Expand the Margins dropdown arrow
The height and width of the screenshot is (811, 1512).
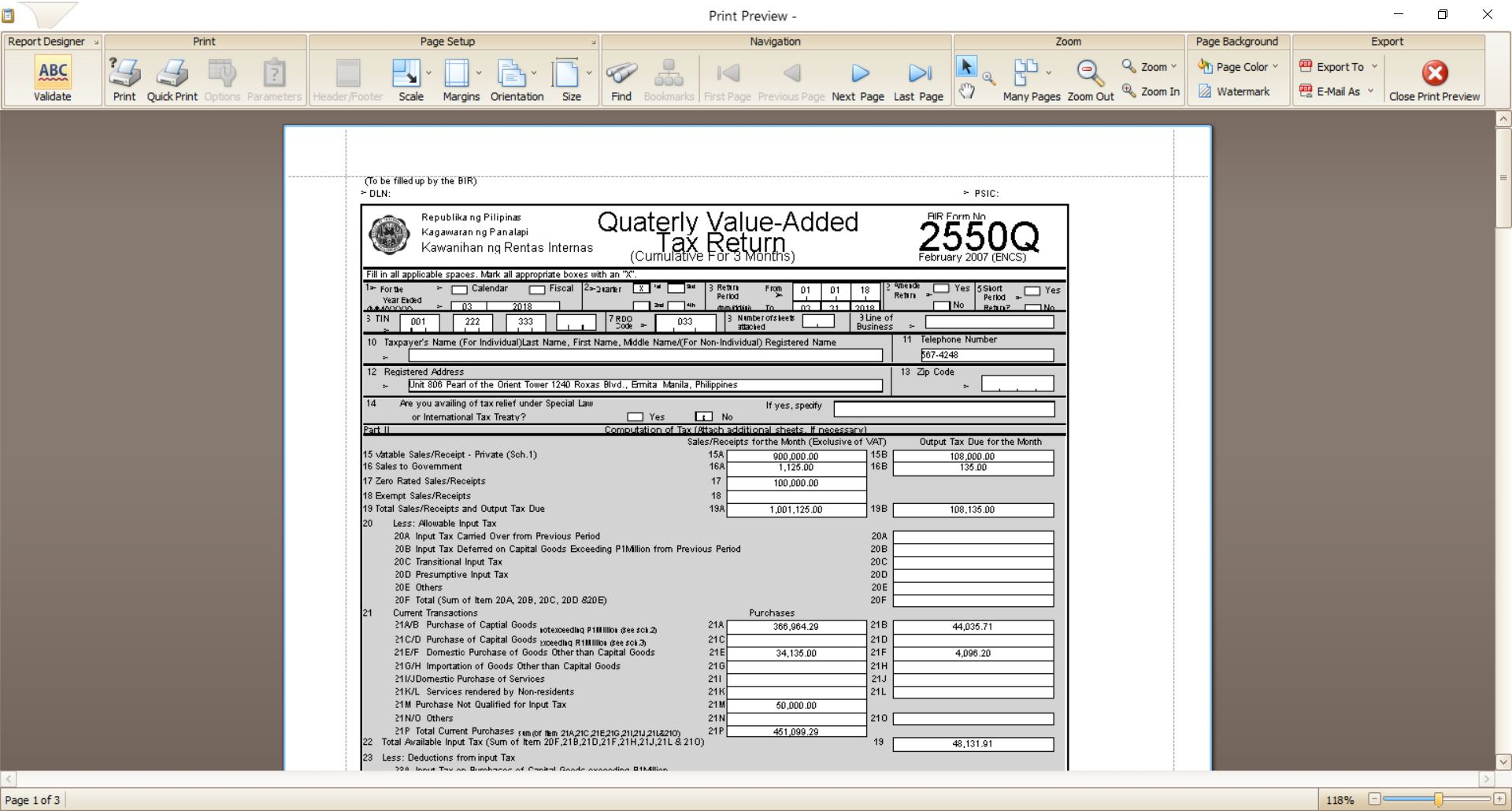pos(479,73)
